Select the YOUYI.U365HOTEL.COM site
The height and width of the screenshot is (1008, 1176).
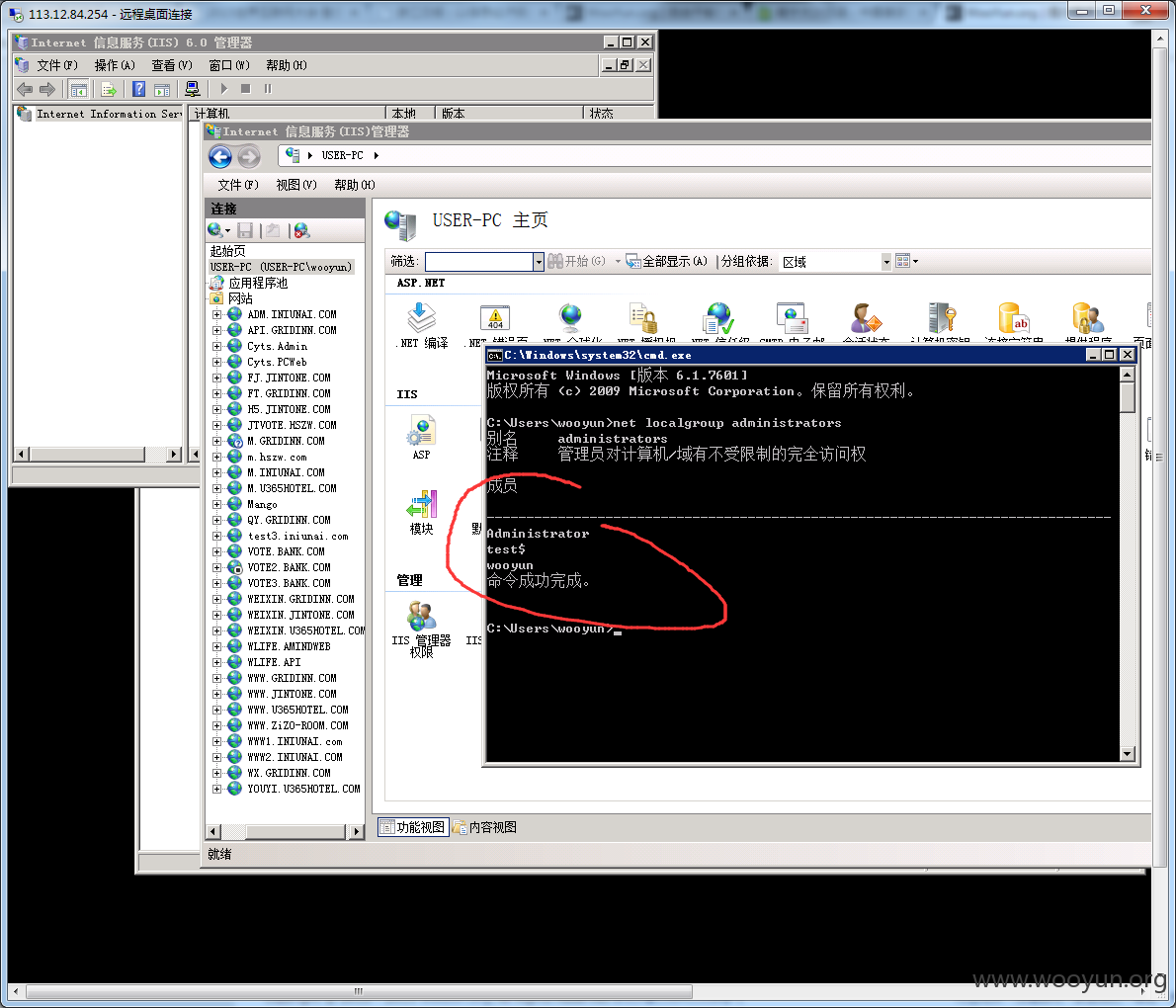(x=303, y=789)
